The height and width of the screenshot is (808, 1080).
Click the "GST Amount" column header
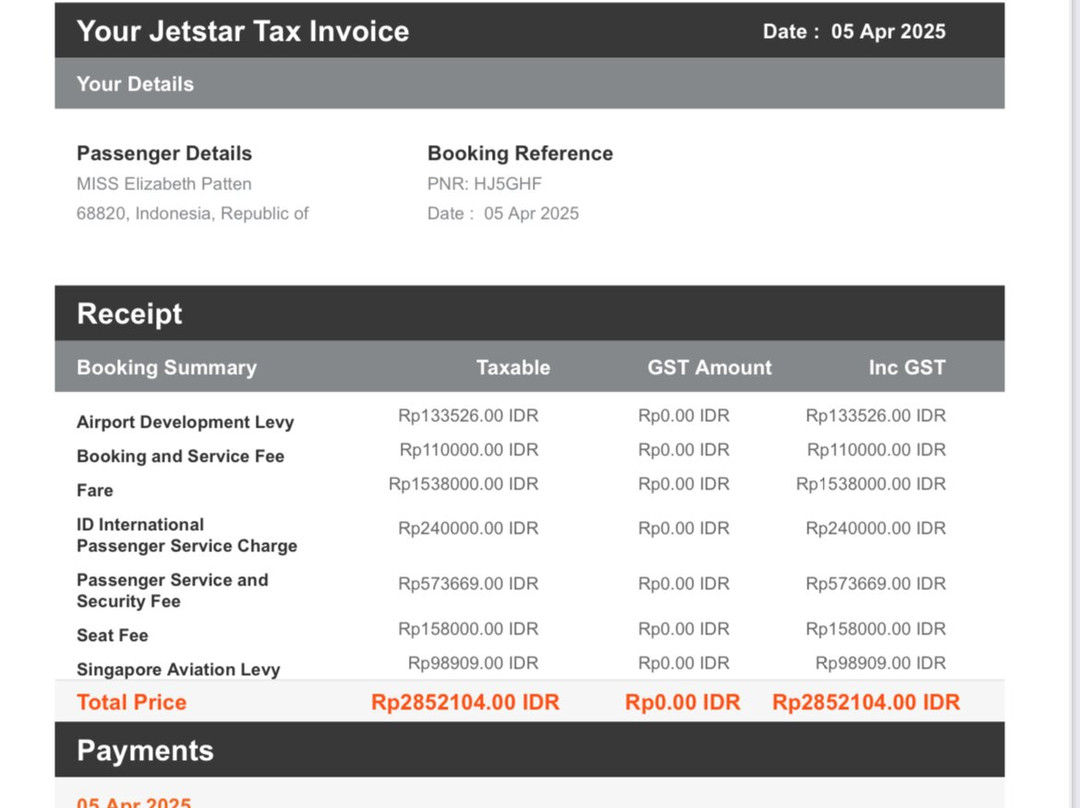[x=709, y=367]
